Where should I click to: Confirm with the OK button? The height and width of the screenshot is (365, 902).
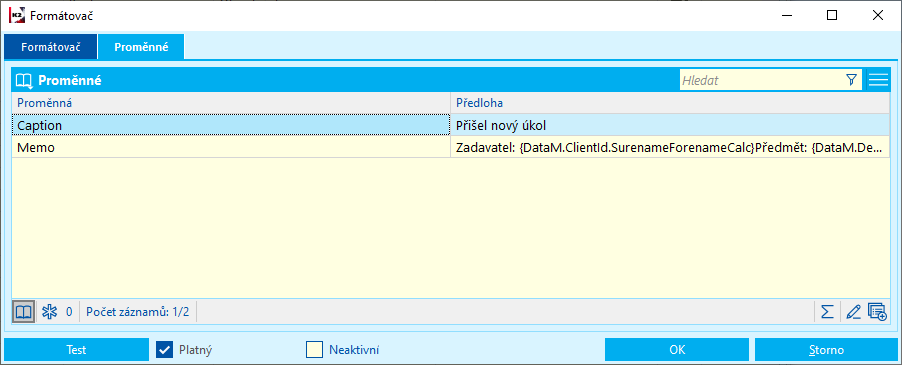tap(677, 349)
